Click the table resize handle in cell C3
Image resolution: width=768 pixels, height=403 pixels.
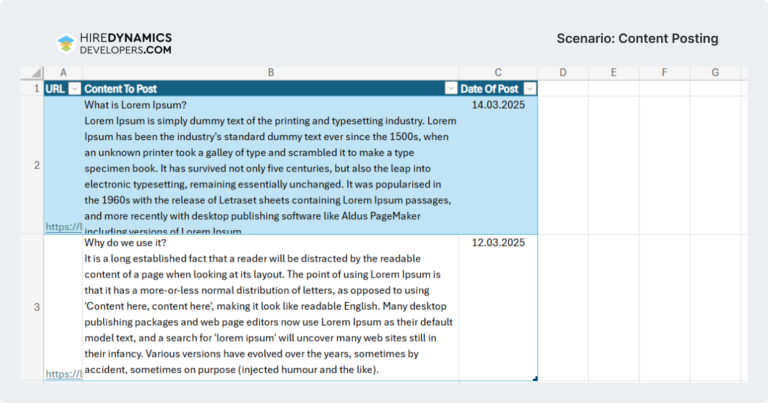click(535, 378)
